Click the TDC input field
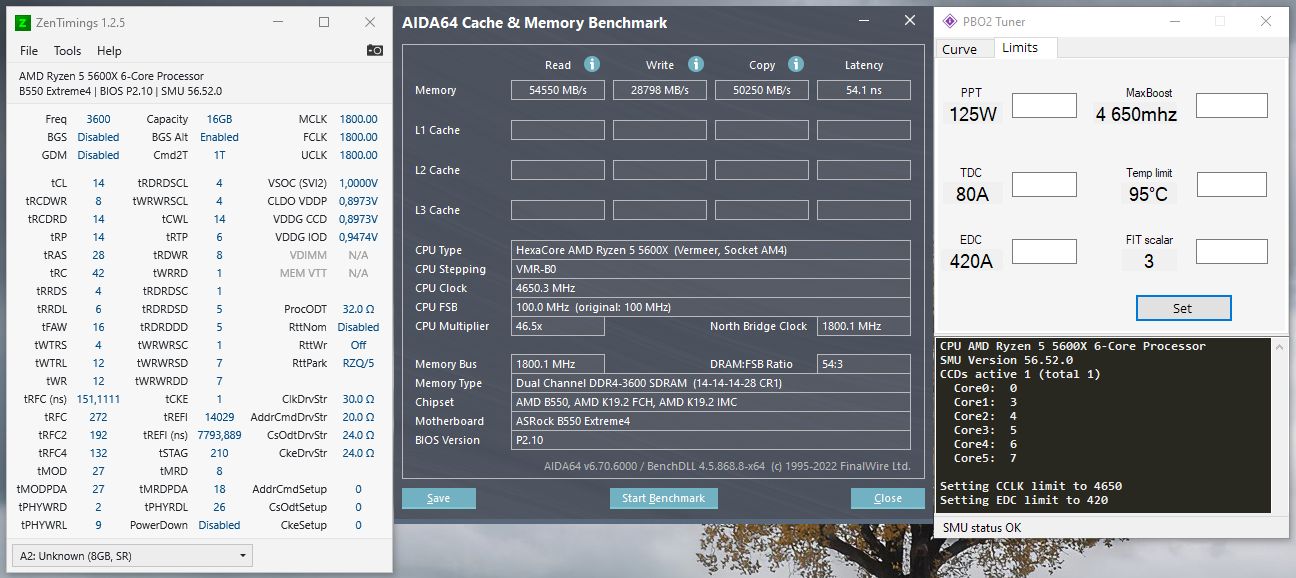 pos(1044,184)
